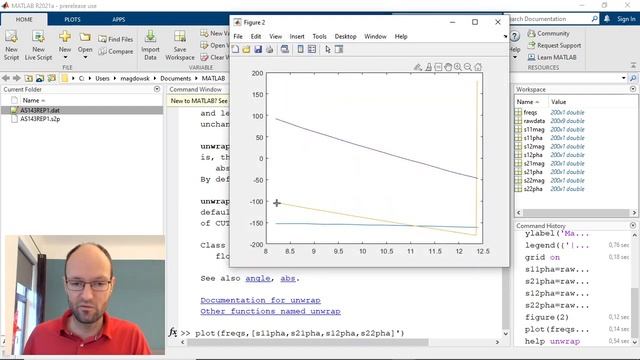This screenshot has height=360, width=640.
Task: Click Save Workspace icon
Action: (180, 45)
